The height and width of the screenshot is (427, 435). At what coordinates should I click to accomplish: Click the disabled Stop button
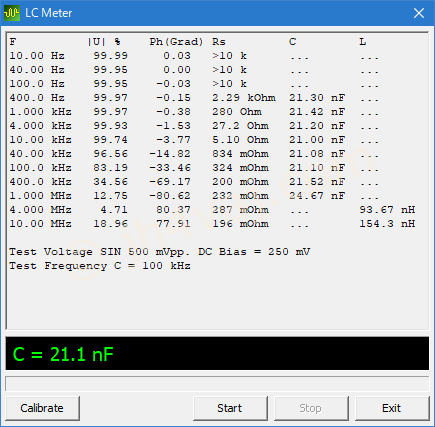click(311, 408)
